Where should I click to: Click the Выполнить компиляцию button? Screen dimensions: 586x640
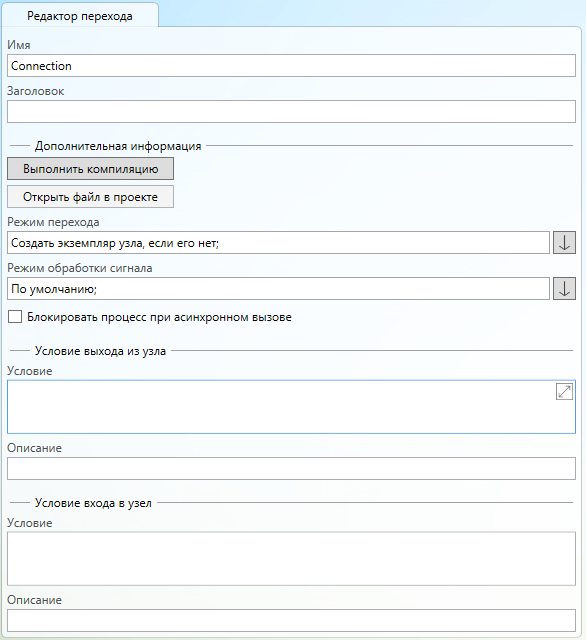click(90, 169)
